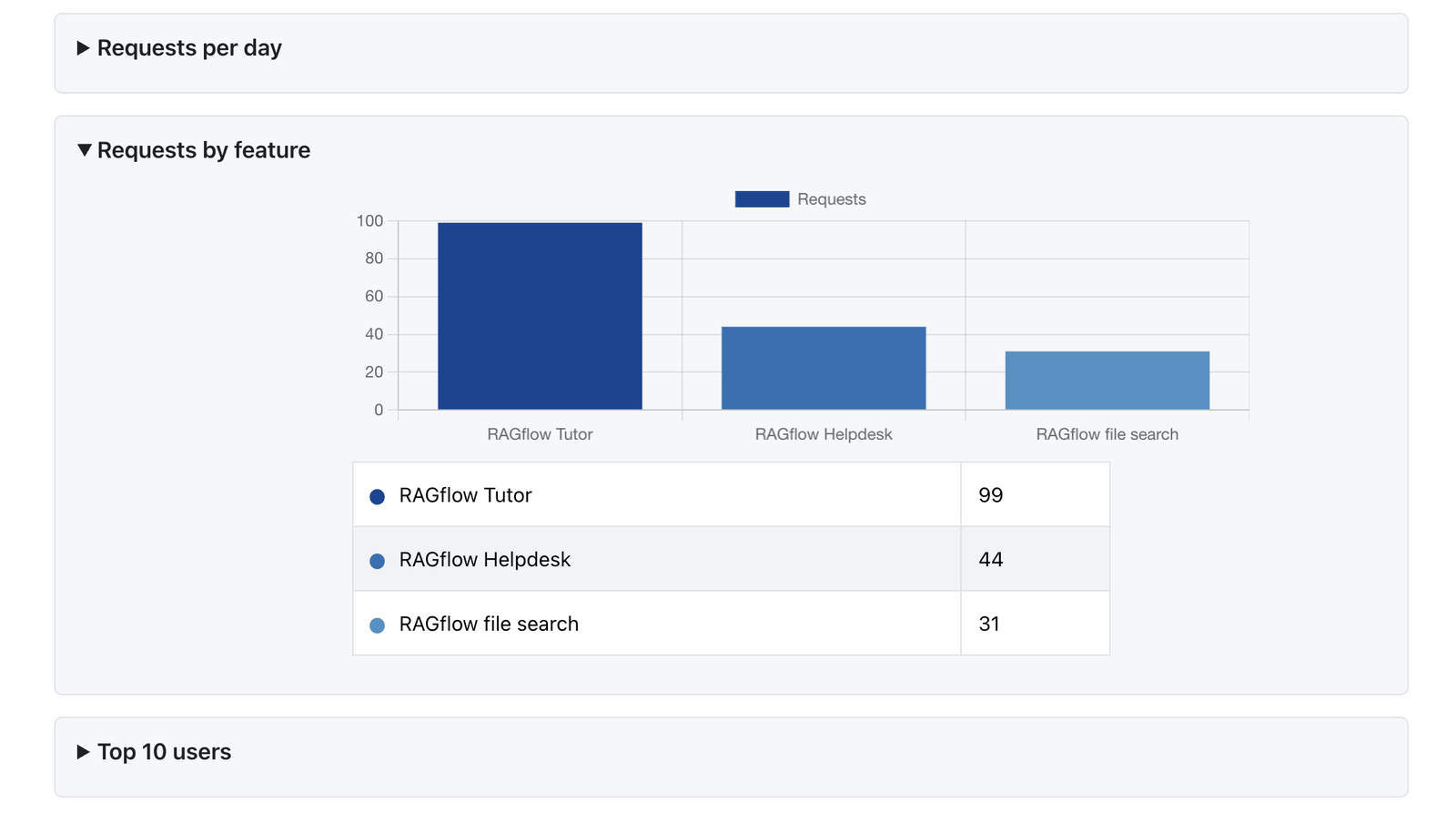Viewport: 1456px width, 813px height.
Task: Click the RAGflow file search axis label
Action: [1107, 434]
